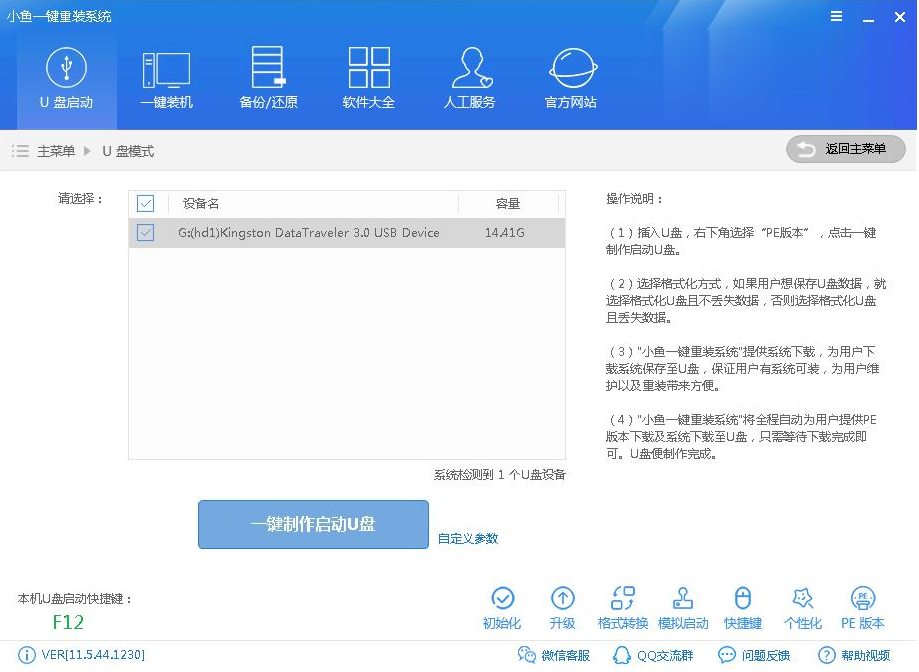Image resolution: width=919 pixels, height=672 pixels.
Task: Toggle the select-all devices checkbox
Action: pyautogui.click(x=146, y=203)
